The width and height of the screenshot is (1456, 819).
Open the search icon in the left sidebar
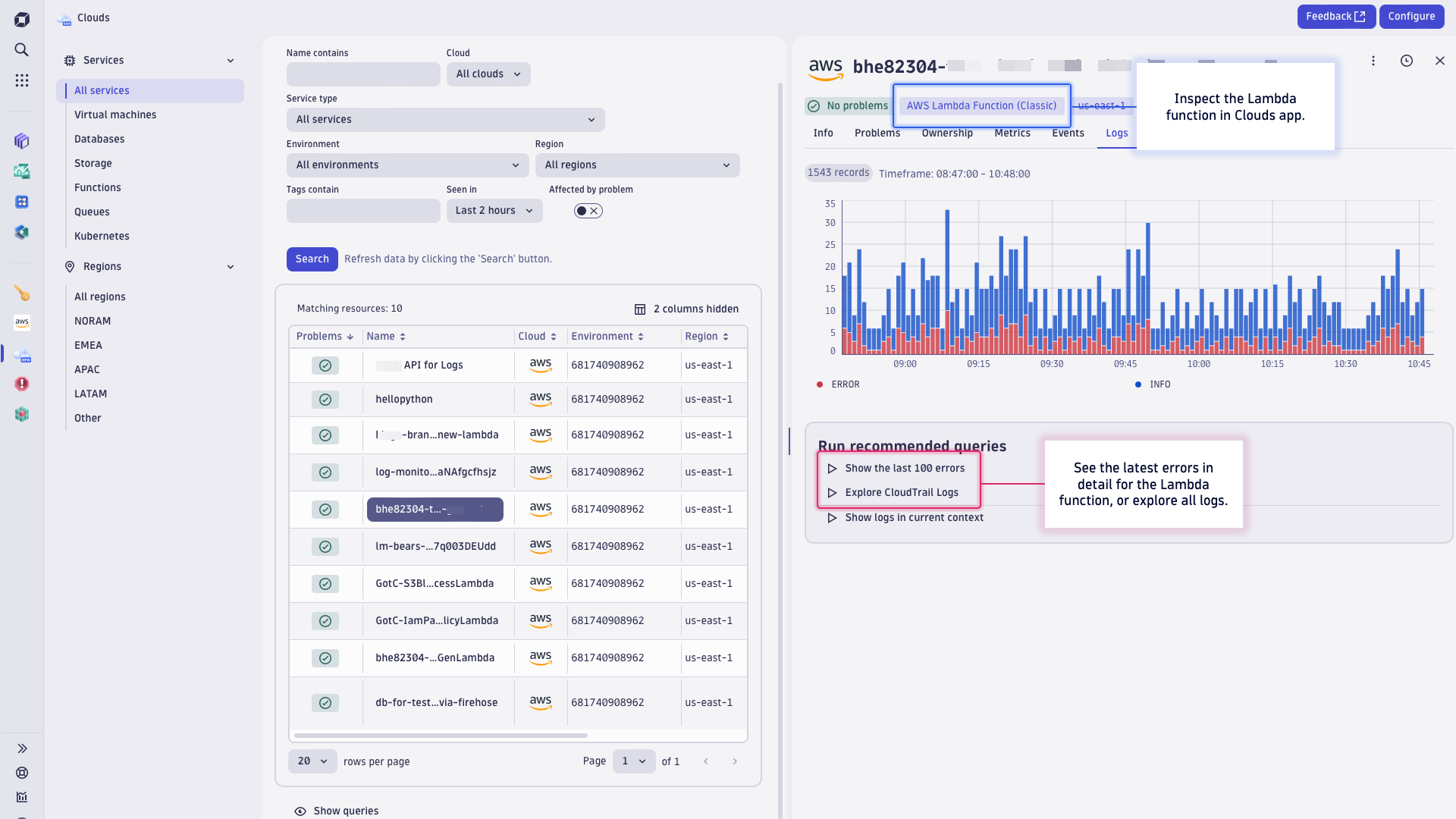click(21, 49)
